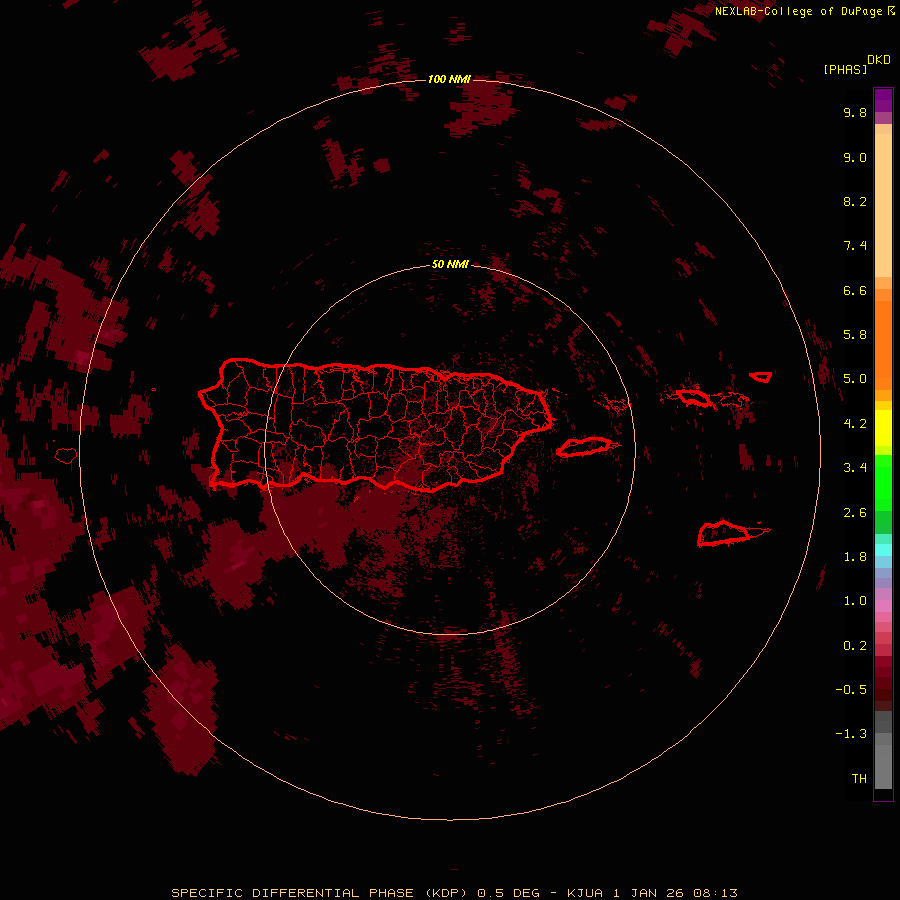Click the NEXLAB-College of DuPage watermark text
Viewport: 900px width, 900px height.
click(804, 11)
